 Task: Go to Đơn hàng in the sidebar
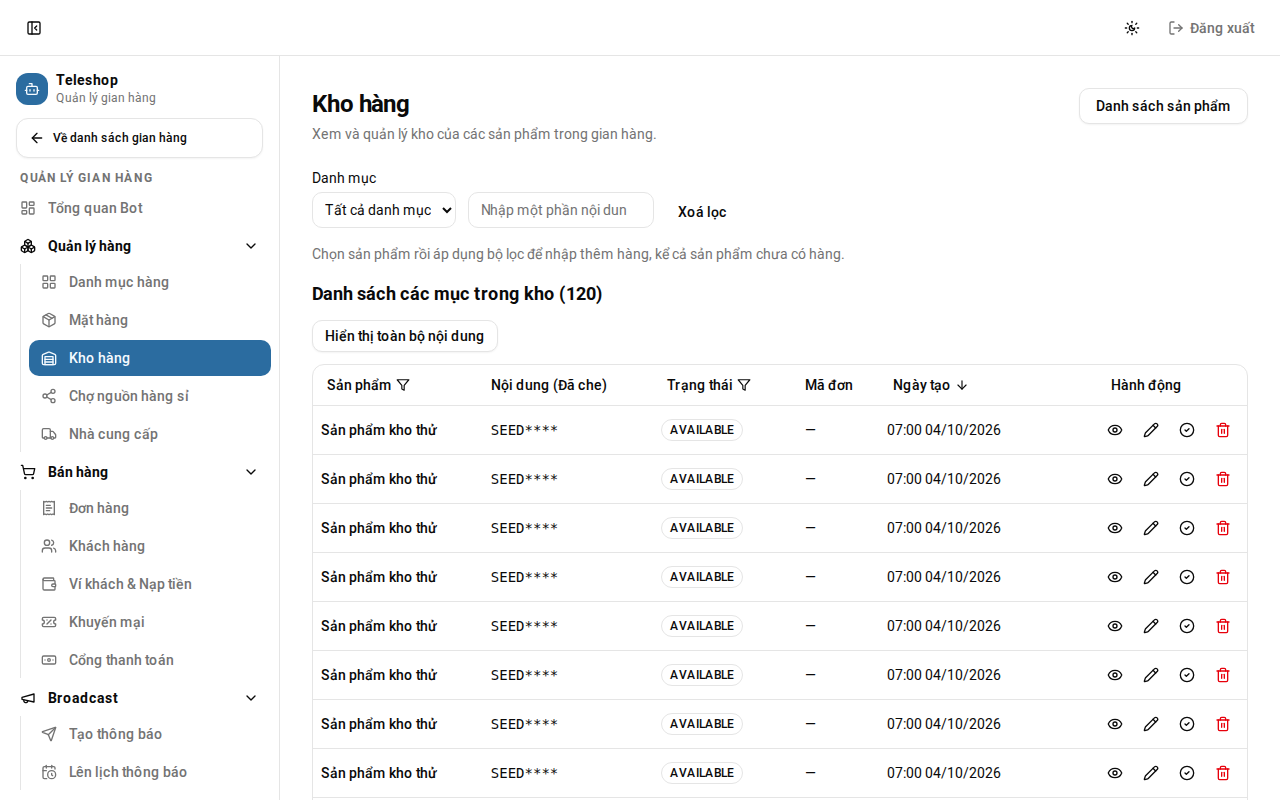pos(150,508)
